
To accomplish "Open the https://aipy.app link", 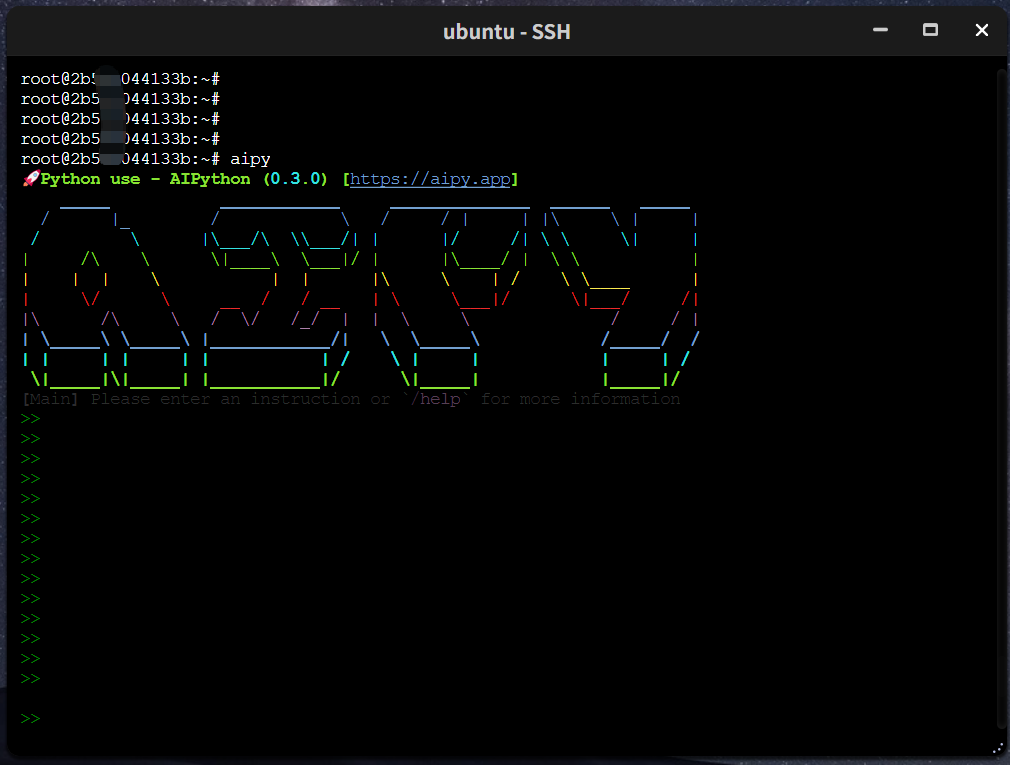I will [x=430, y=179].
